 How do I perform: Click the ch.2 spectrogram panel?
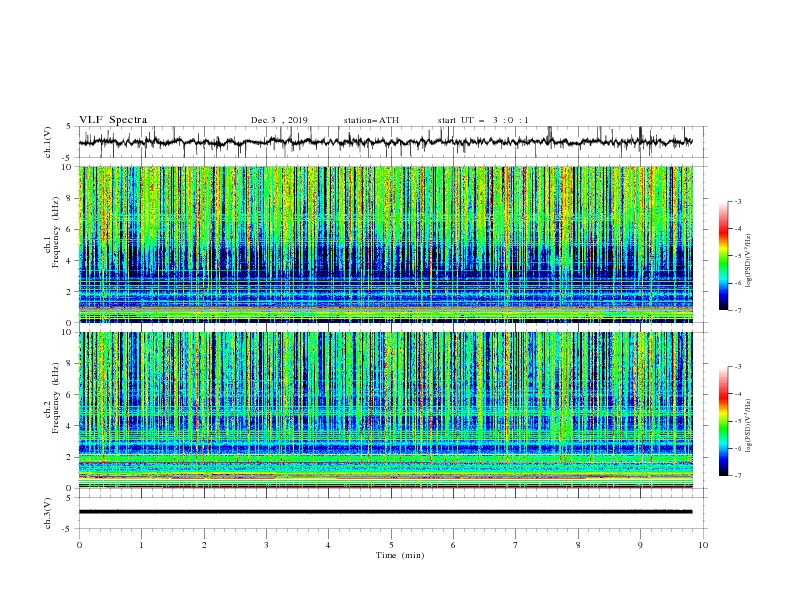point(386,410)
